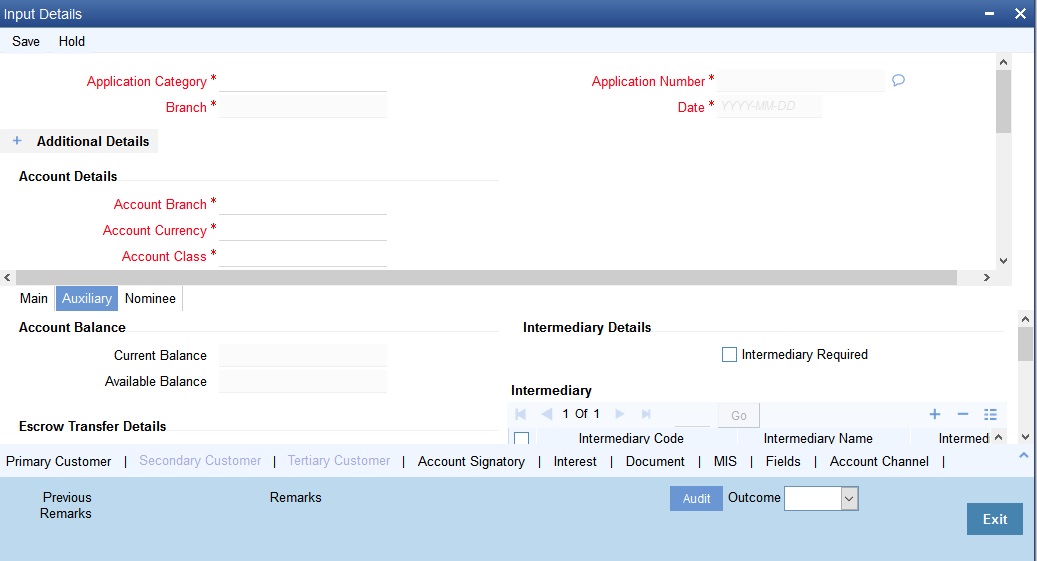
Task: Click the Audit button
Action: (x=696, y=499)
